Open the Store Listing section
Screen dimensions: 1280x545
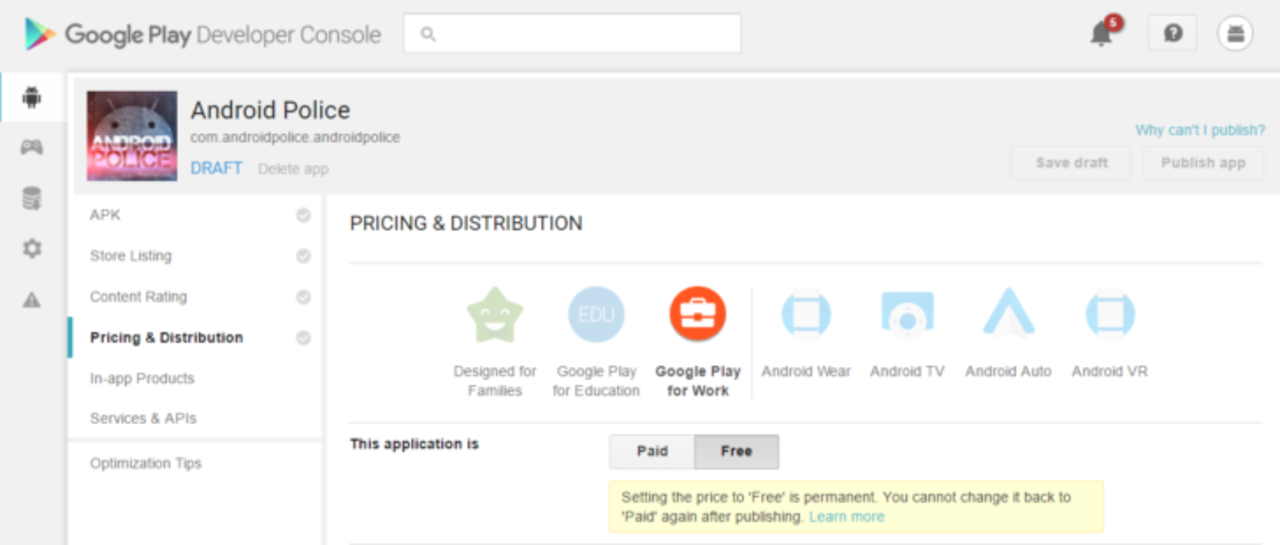tap(131, 256)
